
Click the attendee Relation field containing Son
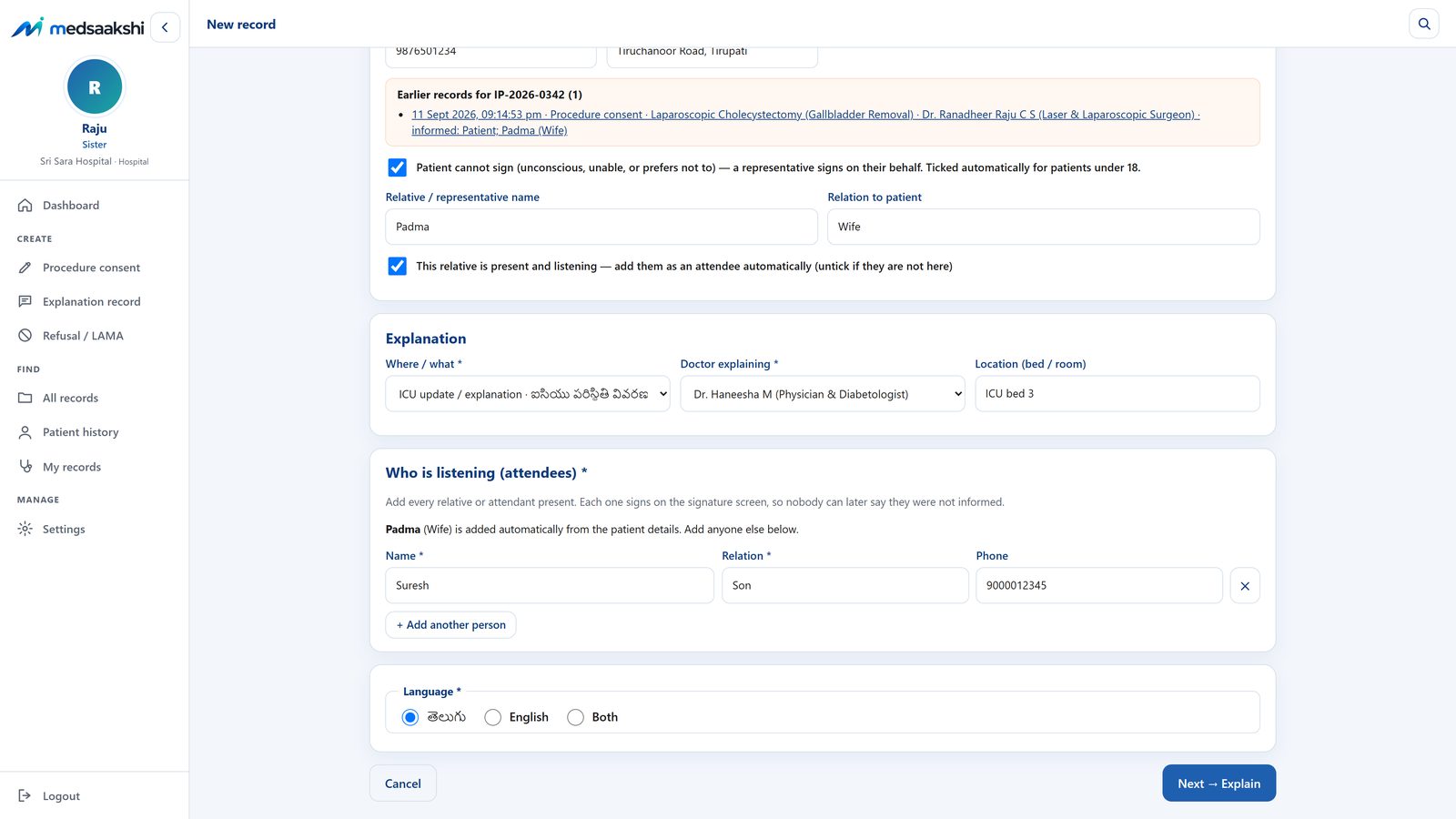point(845,586)
